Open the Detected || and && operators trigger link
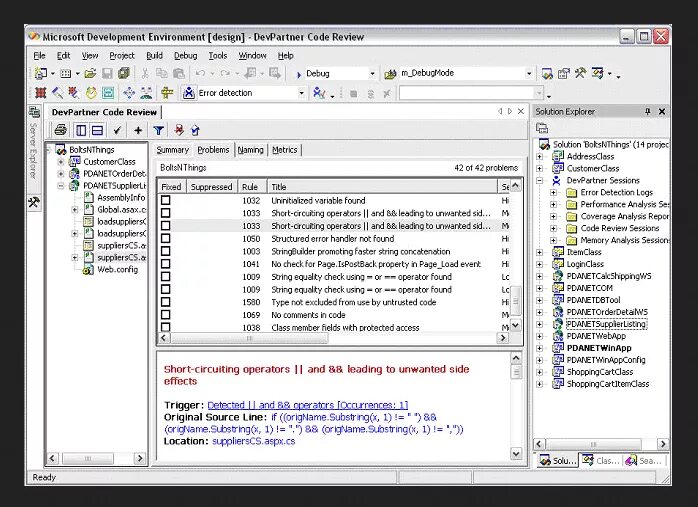 point(308,405)
